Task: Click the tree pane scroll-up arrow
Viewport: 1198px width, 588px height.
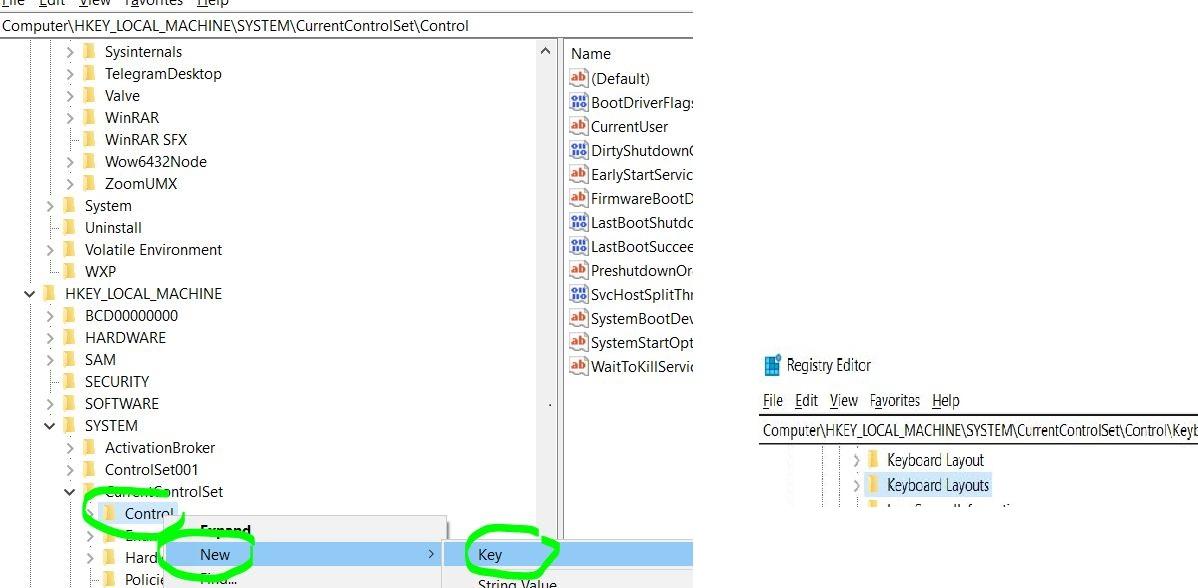Action: (x=546, y=51)
